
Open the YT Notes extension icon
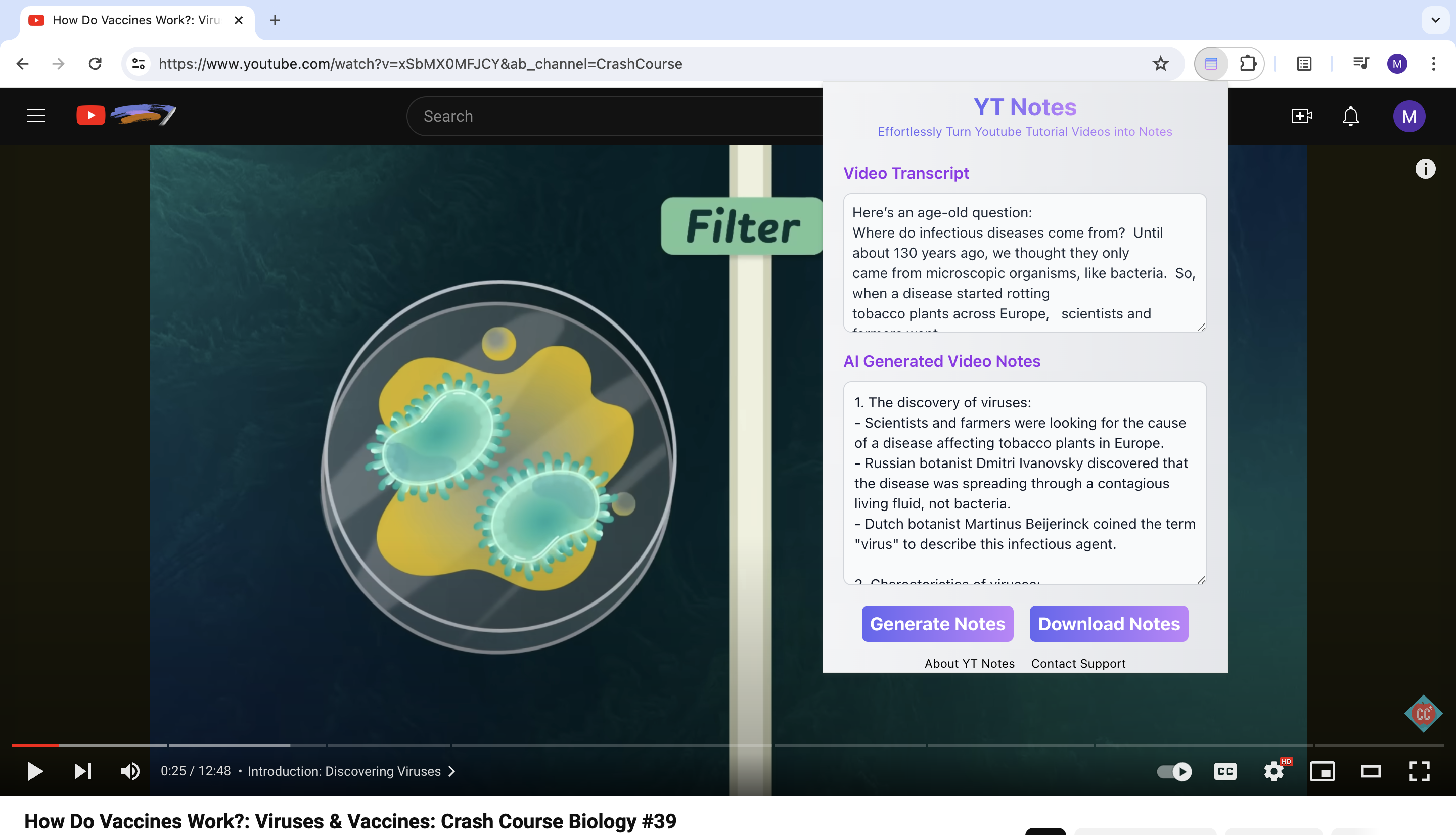click(1211, 64)
